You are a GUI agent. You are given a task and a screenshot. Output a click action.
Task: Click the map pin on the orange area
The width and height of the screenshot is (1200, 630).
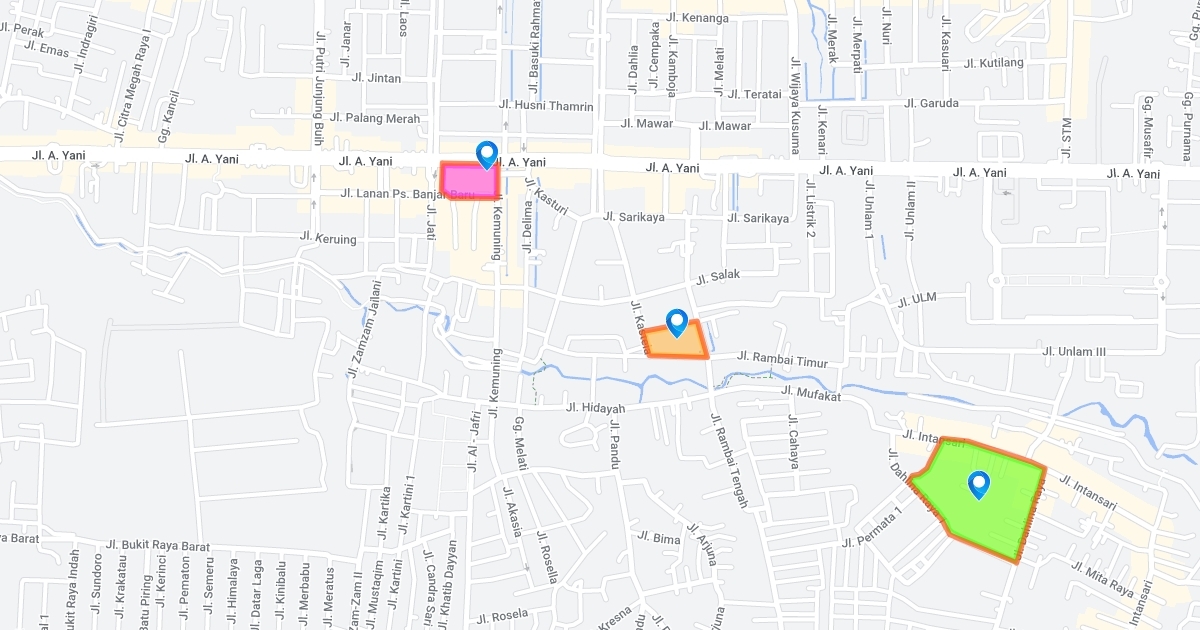pos(677,323)
